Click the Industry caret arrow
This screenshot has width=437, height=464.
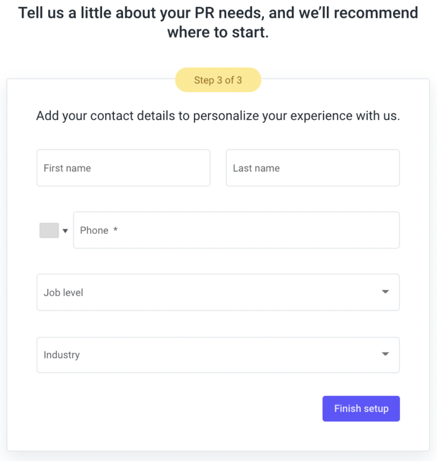pyautogui.click(x=385, y=354)
